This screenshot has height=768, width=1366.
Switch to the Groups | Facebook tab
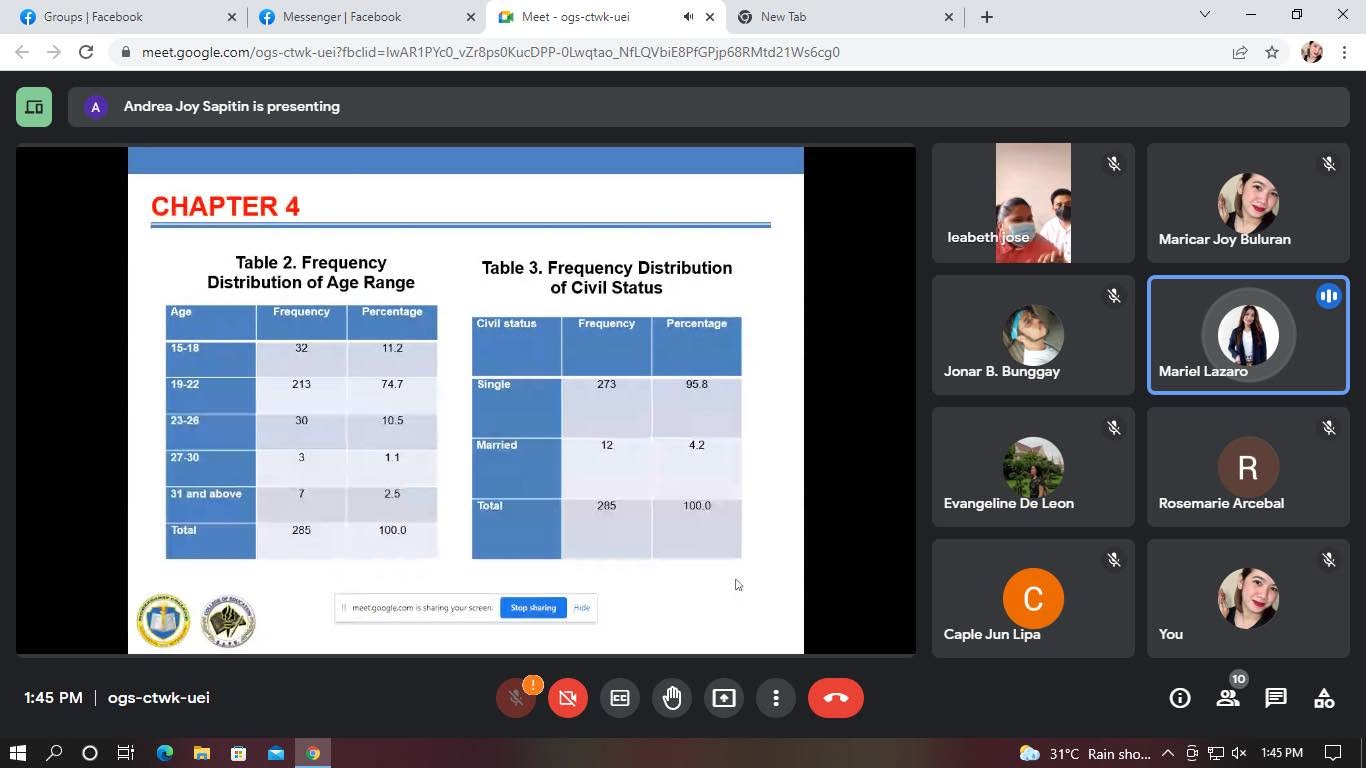pyautogui.click(x=127, y=17)
